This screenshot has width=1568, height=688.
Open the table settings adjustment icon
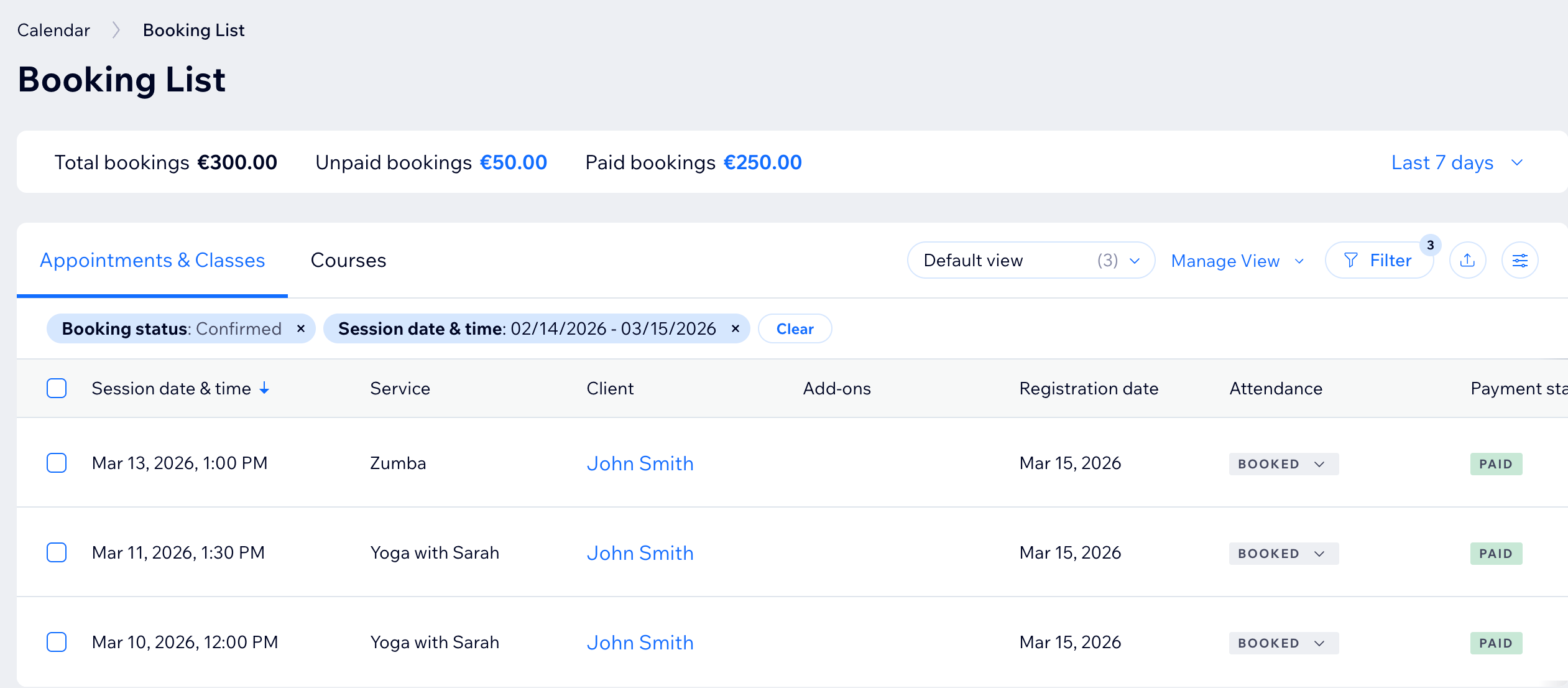click(x=1520, y=260)
